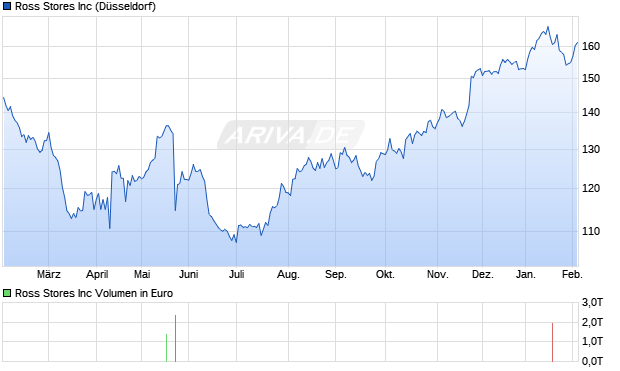This screenshot has width=620, height=371.
Task: Click the 'April' month axis label
Action: pos(97,274)
